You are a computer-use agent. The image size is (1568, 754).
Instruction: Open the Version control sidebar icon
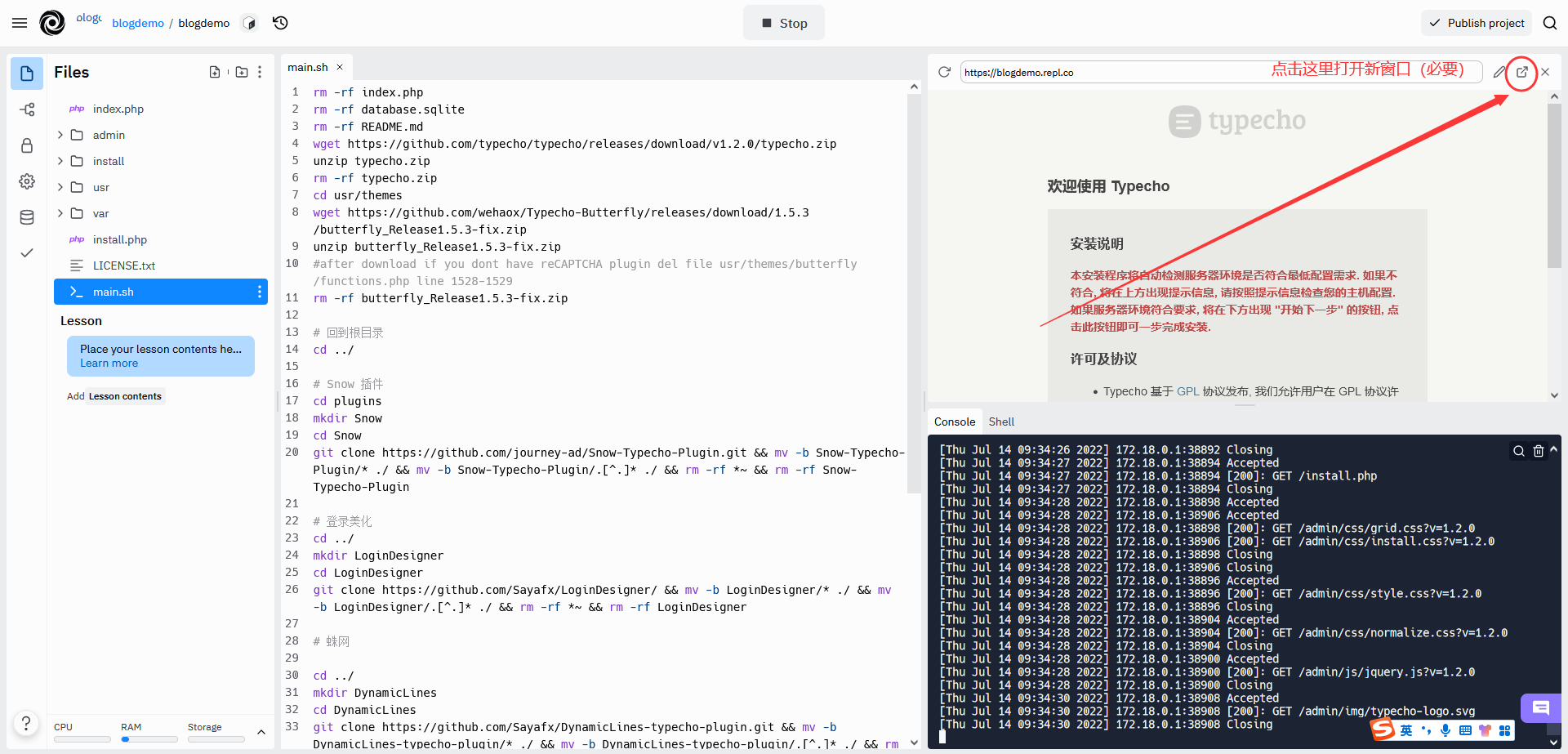[x=27, y=109]
